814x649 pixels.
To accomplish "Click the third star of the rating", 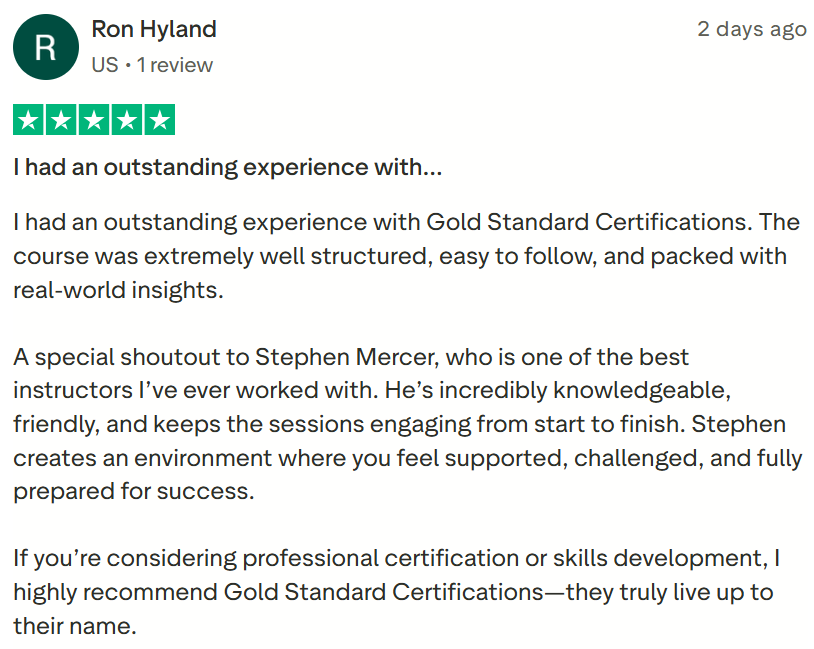I will pyautogui.click(x=94, y=121).
